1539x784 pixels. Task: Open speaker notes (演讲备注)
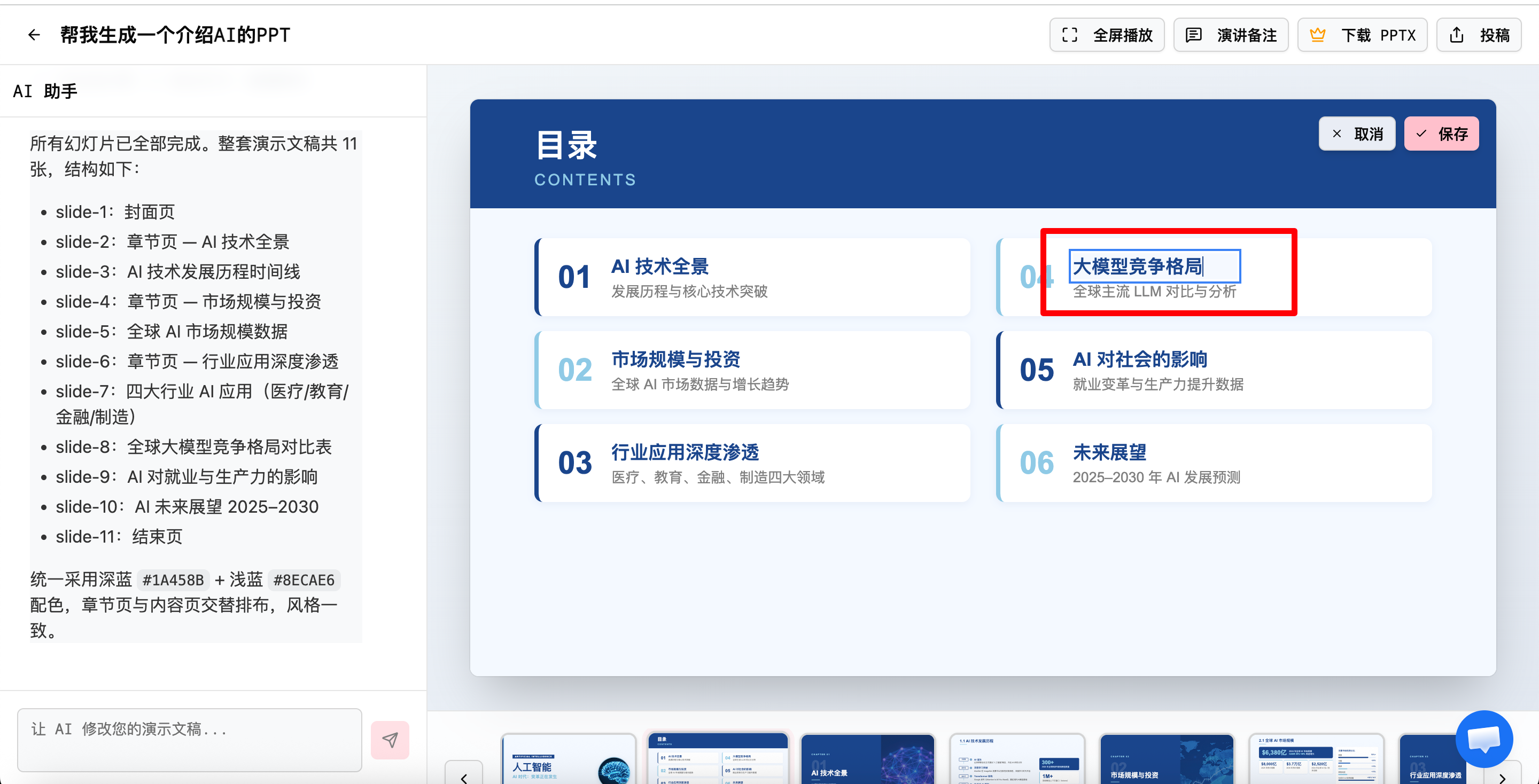click(x=1230, y=35)
